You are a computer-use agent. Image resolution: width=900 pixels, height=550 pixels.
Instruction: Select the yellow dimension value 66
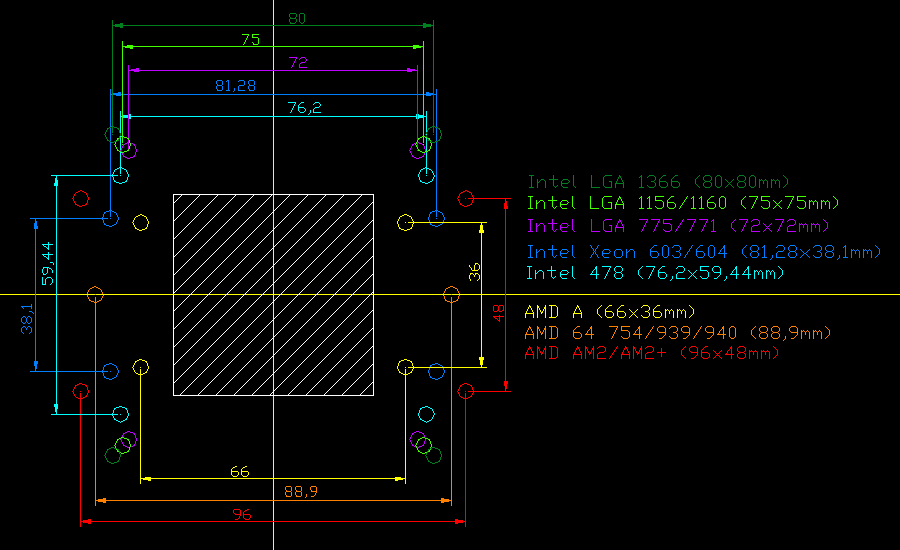tap(239, 472)
